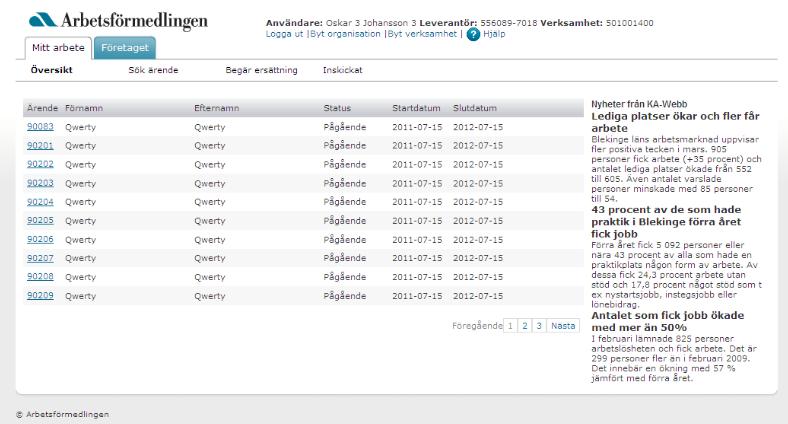
Task: Click the footer © Arbetsförmedlingen text
Action: tap(62, 414)
